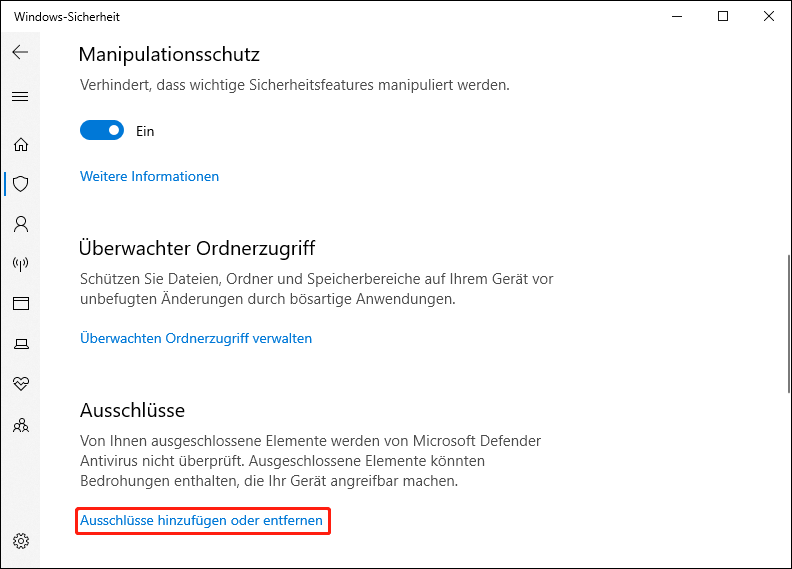Turn off the Manipulationsschutz toggle

click(102, 130)
